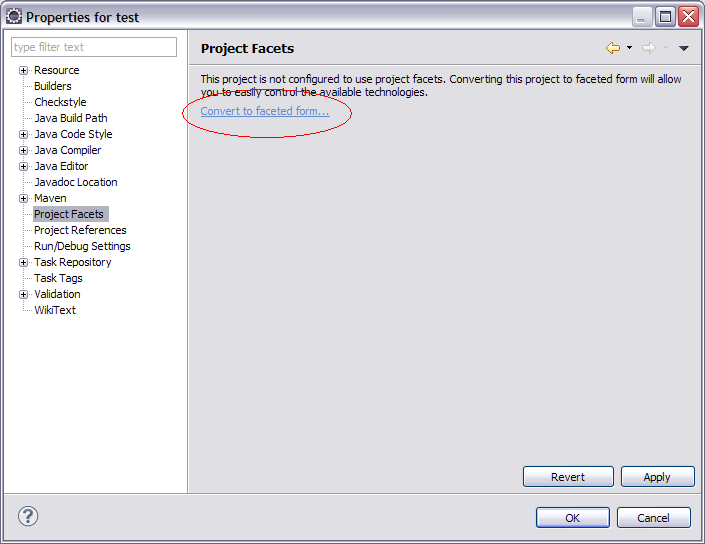Click the yellow back navigation arrow
The height and width of the screenshot is (544, 705).
click(x=613, y=48)
